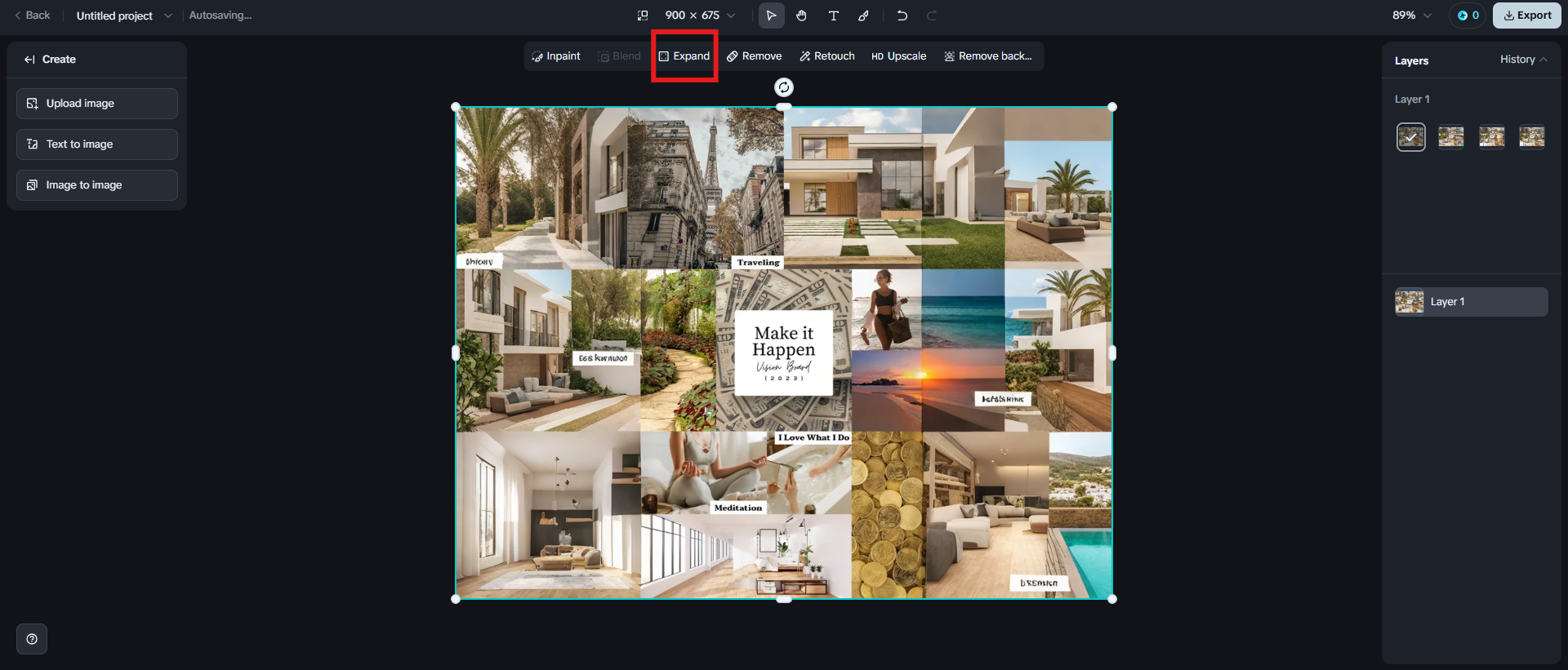Choose the Remove eraser tool

tap(755, 56)
